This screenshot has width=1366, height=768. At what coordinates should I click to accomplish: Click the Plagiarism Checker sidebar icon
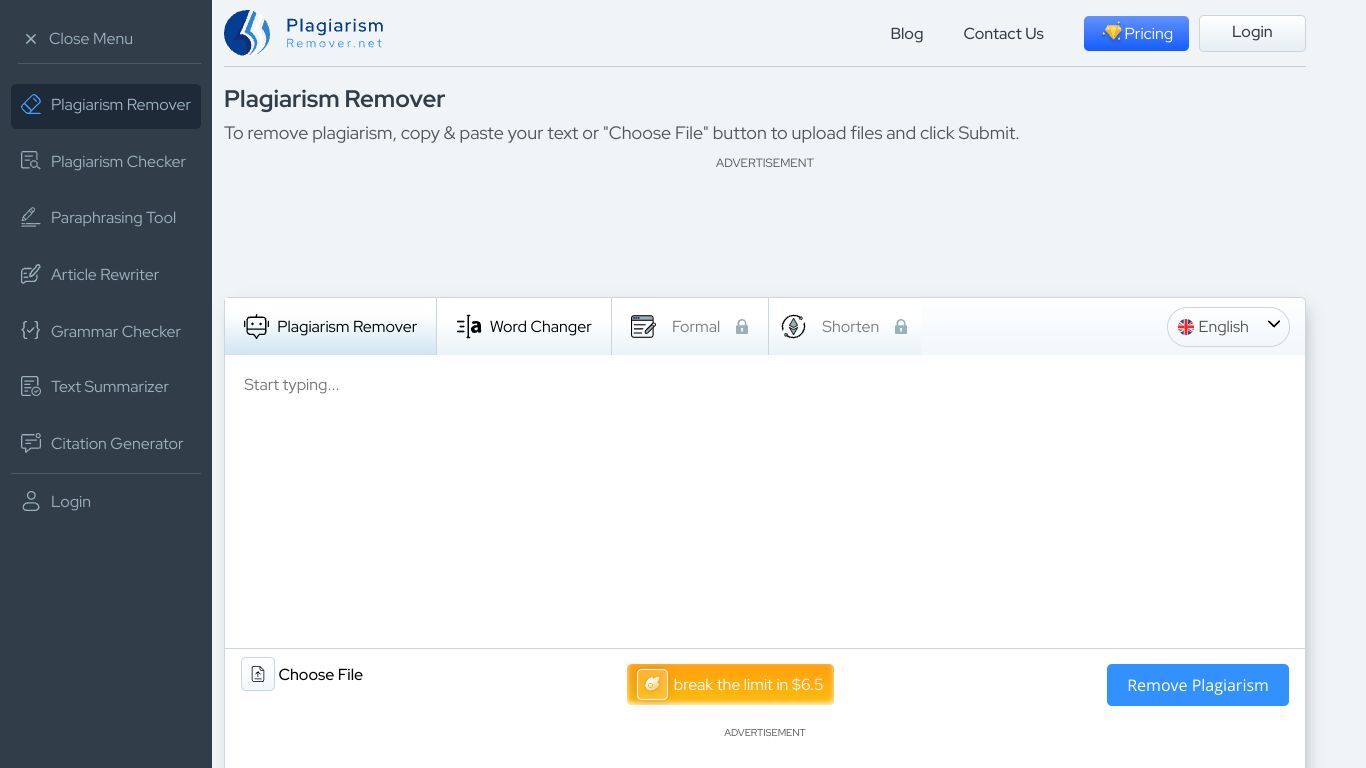(x=31, y=161)
